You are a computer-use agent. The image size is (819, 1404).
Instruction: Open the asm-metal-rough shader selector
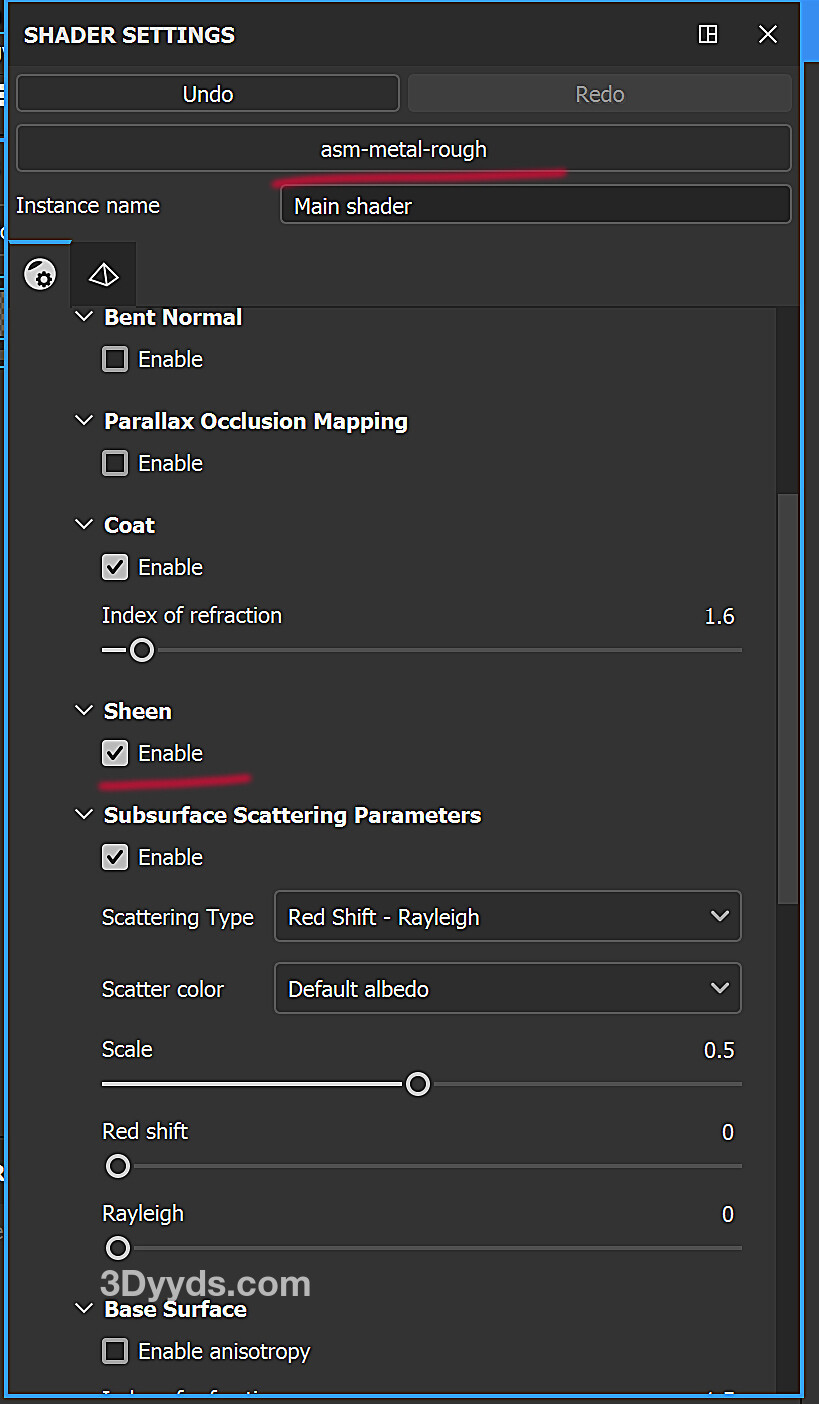coord(404,149)
